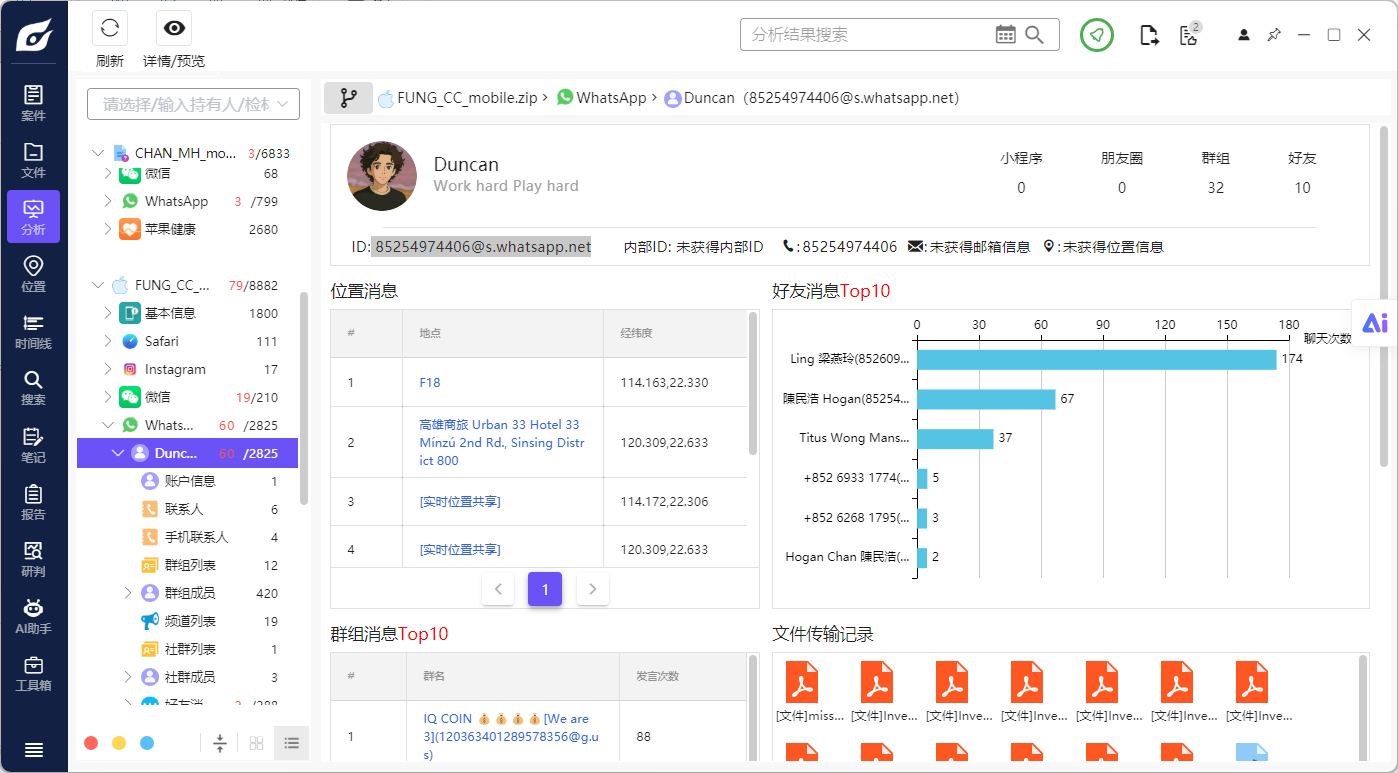Expand the 基本信息 tree node
This screenshot has height=773, width=1398.
pos(108,313)
